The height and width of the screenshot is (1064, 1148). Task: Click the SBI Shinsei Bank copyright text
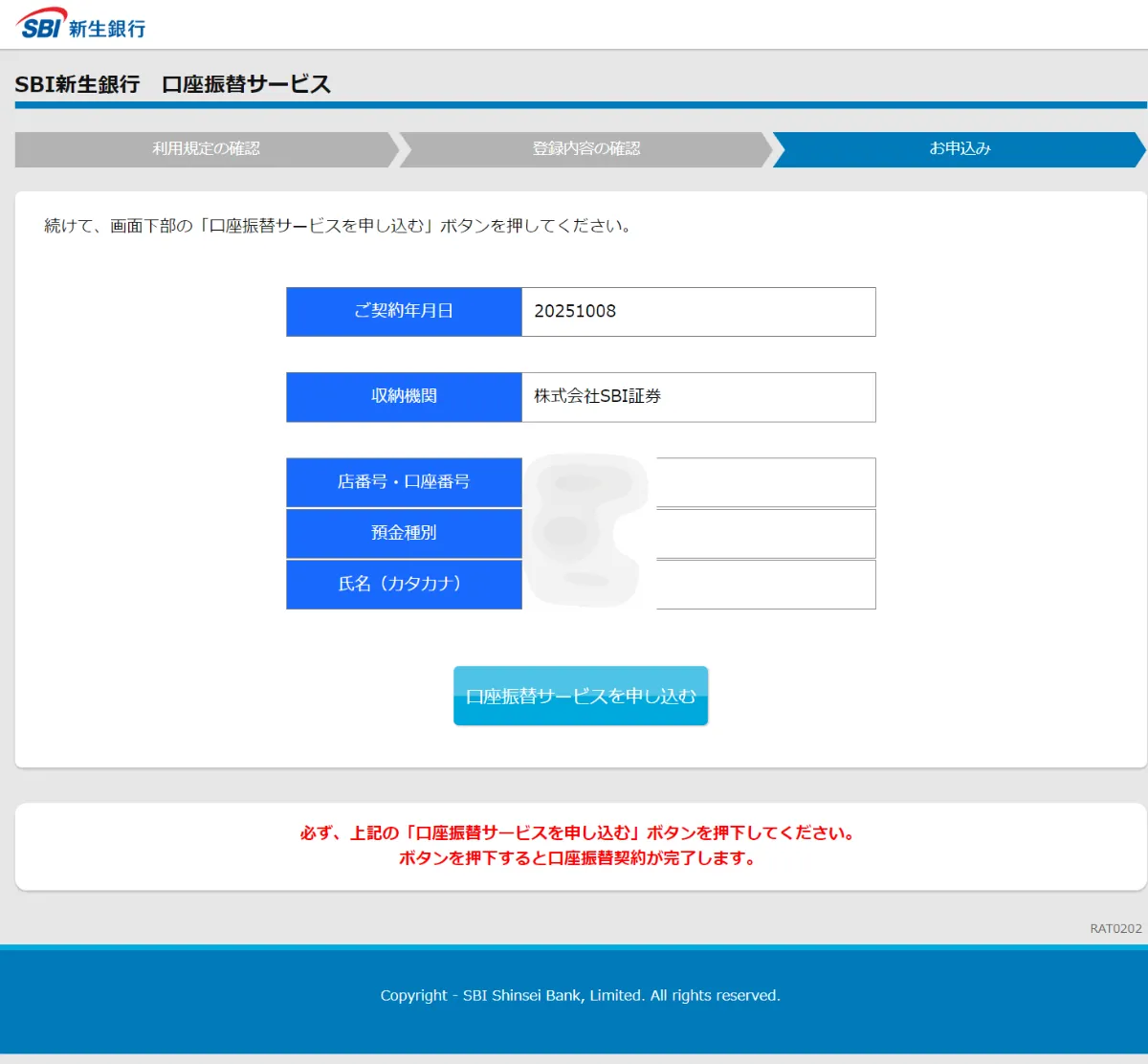point(580,996)
